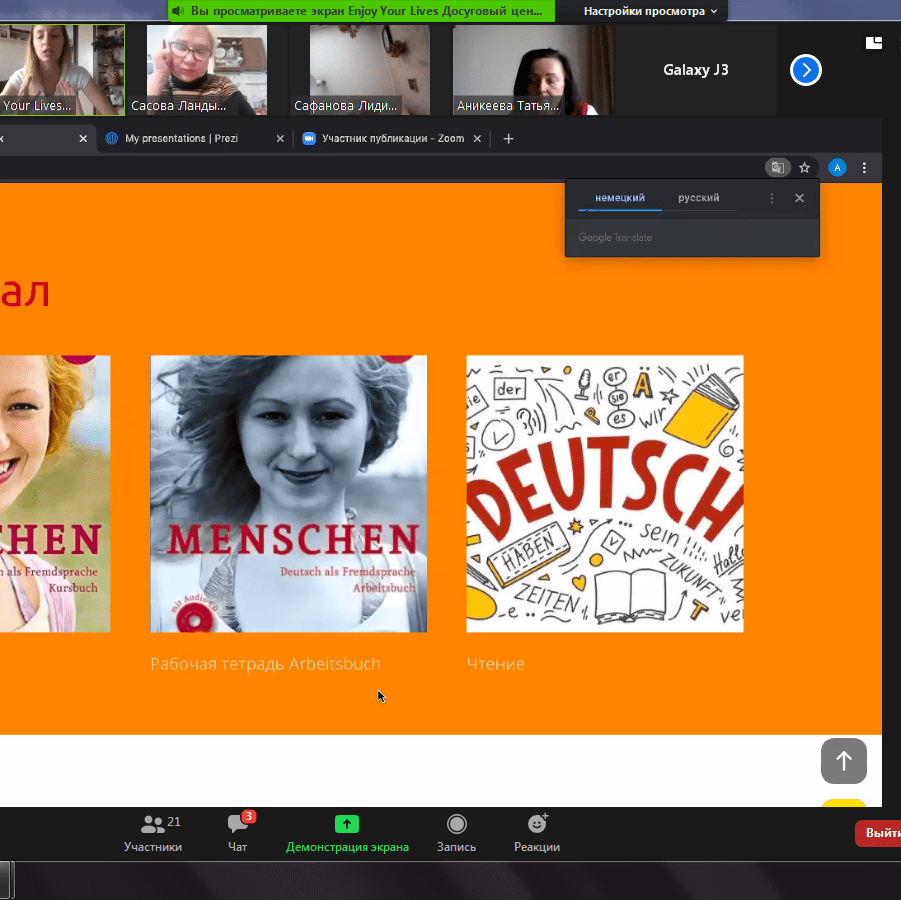Image resolution: width=901 pixels, height=900 pixels.
Task: Leave meeting with Выйти button
Action: click(x=879, y=833)
